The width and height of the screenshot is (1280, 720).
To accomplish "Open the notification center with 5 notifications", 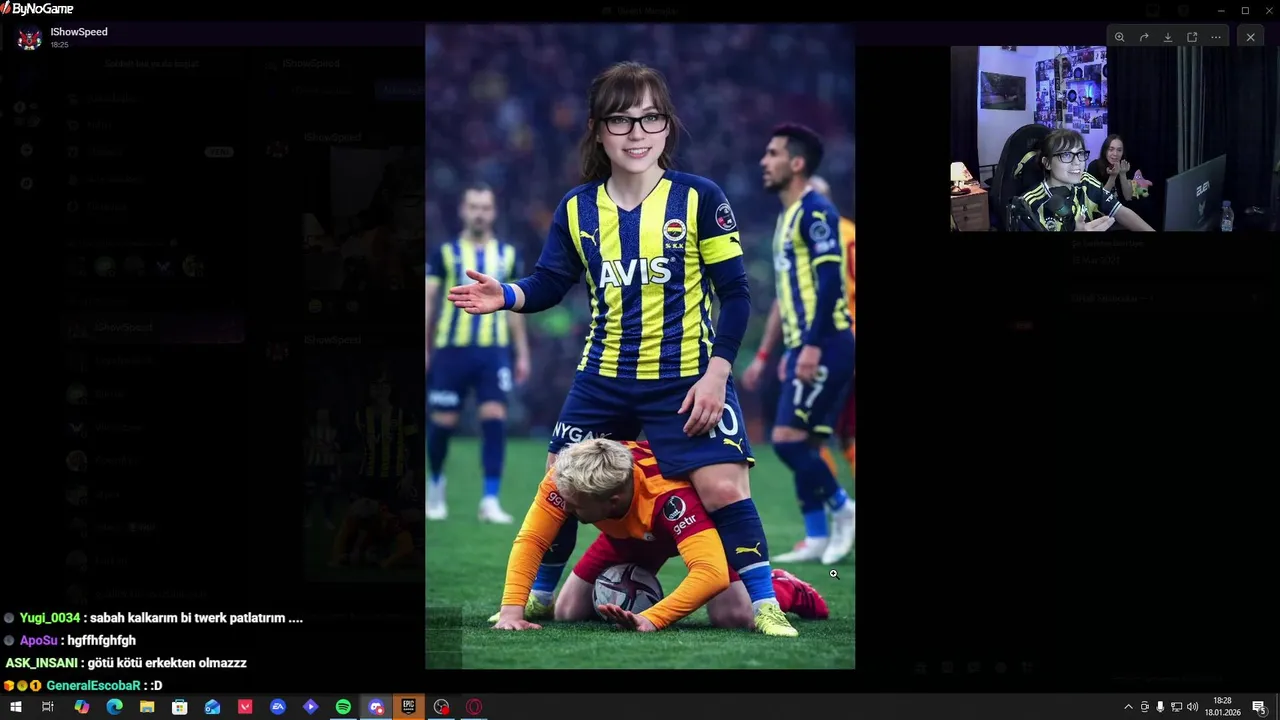I will (x=1259, y=707).
